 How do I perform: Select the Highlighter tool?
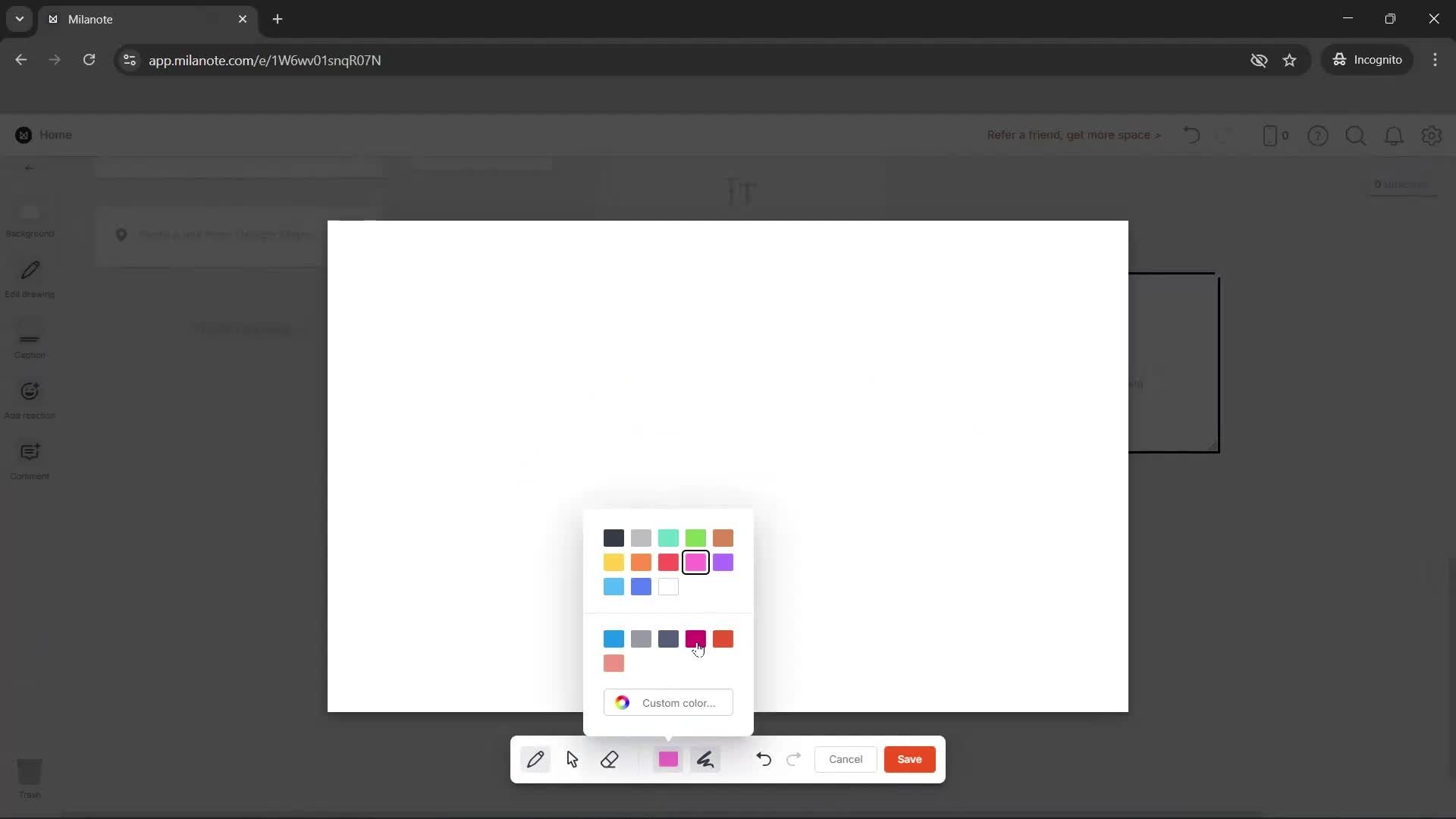(x=705, y=759)
